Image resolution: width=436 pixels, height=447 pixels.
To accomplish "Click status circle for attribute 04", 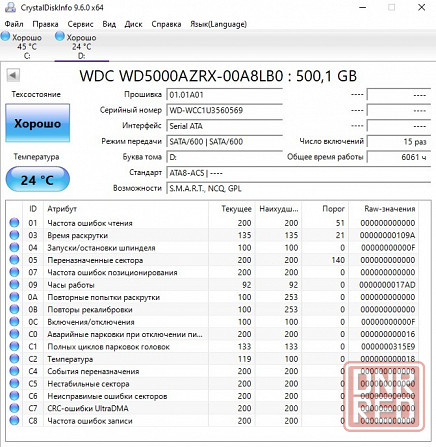I will click(x=14, y=247).
